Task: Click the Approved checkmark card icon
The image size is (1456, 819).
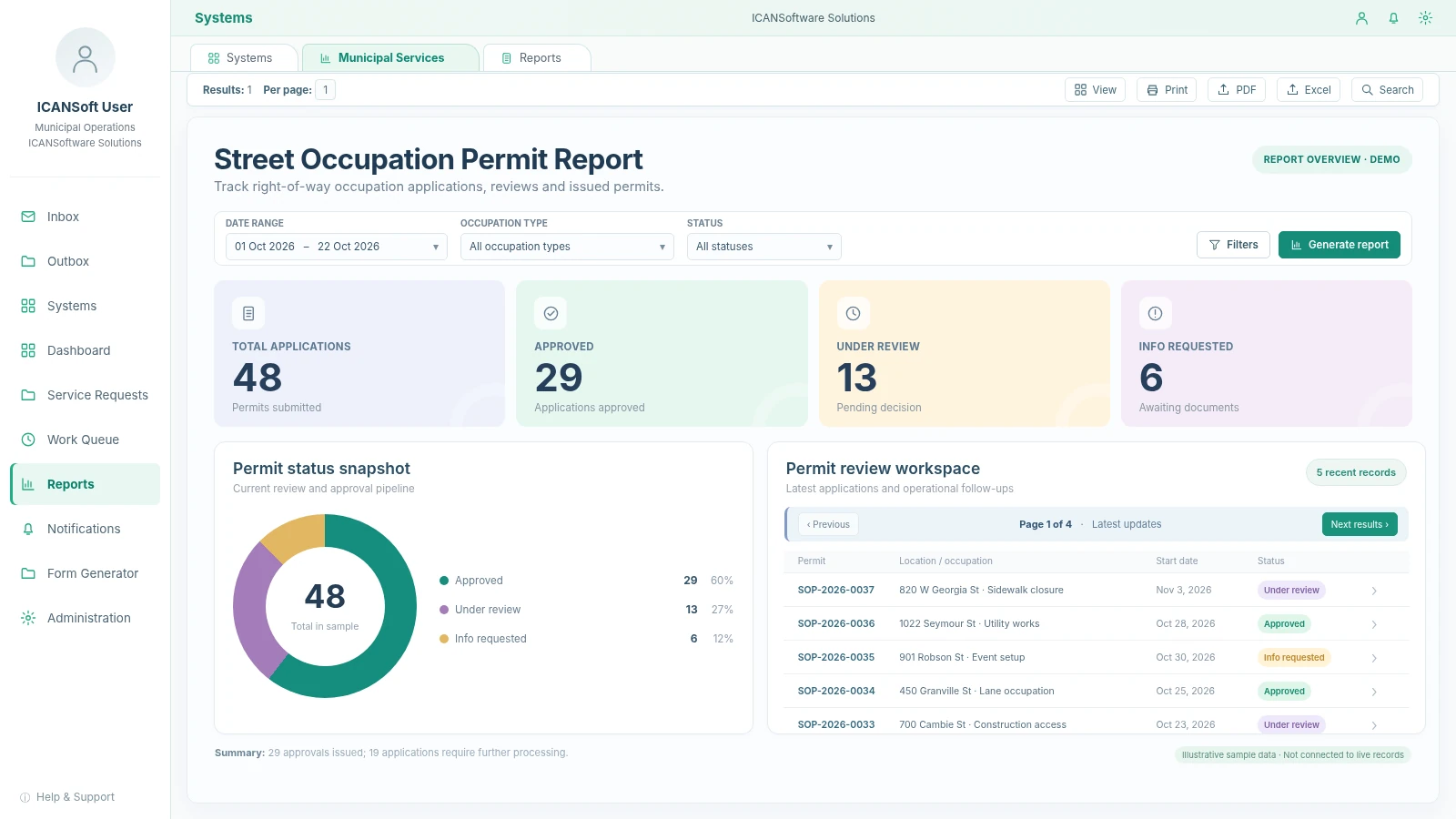Action: point(551,313)
